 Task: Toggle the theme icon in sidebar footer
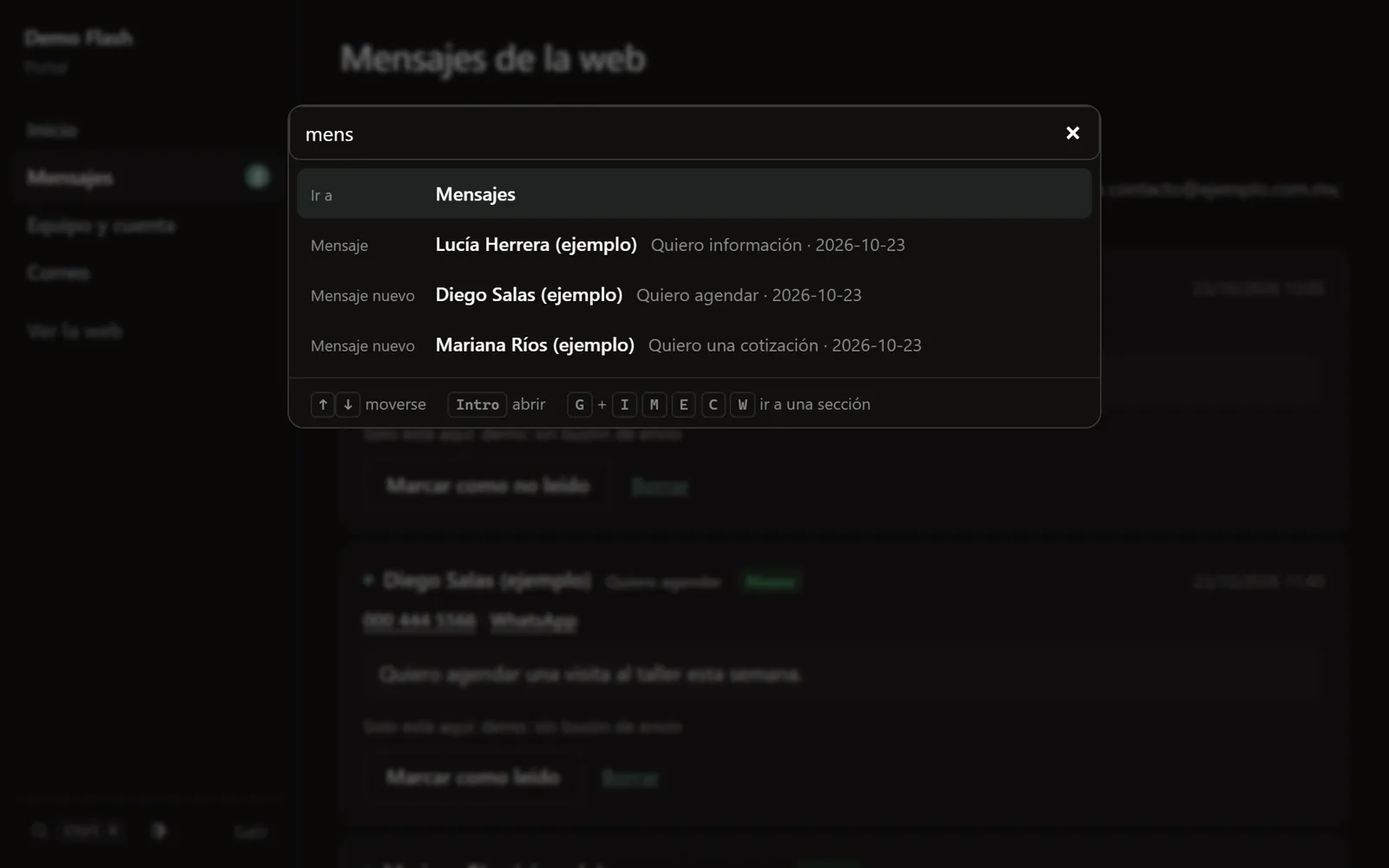159,831
